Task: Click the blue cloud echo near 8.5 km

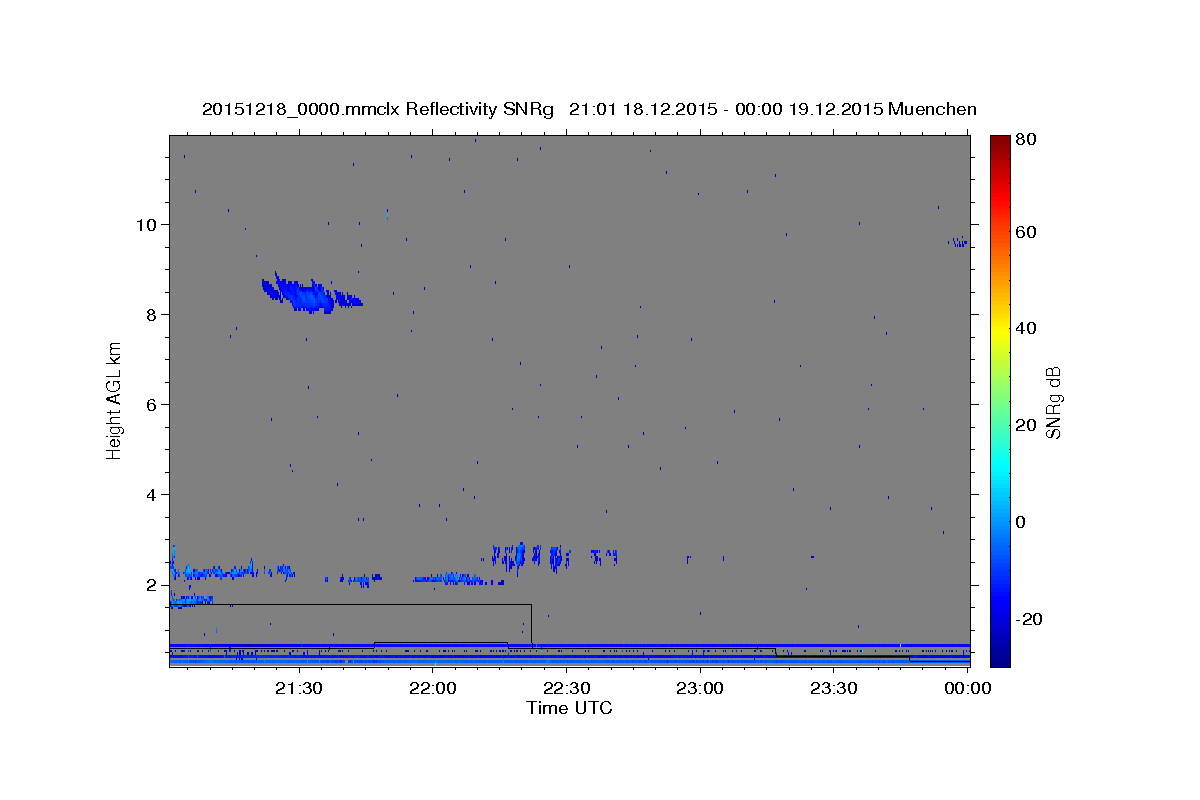Action: (311, 294)
